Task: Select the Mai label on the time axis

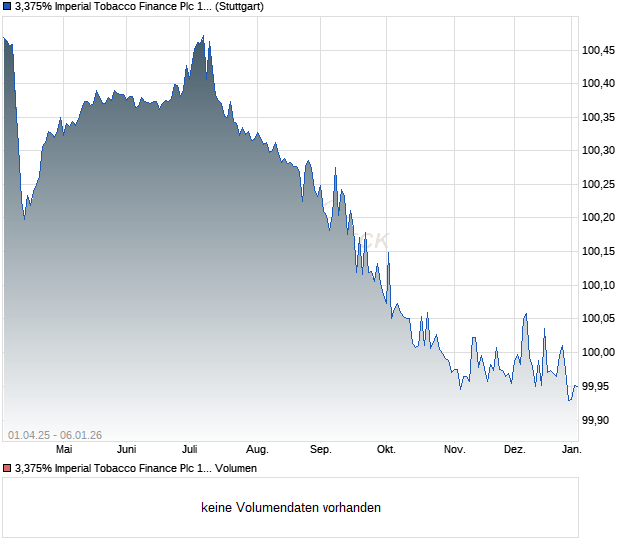Action: 63,449
